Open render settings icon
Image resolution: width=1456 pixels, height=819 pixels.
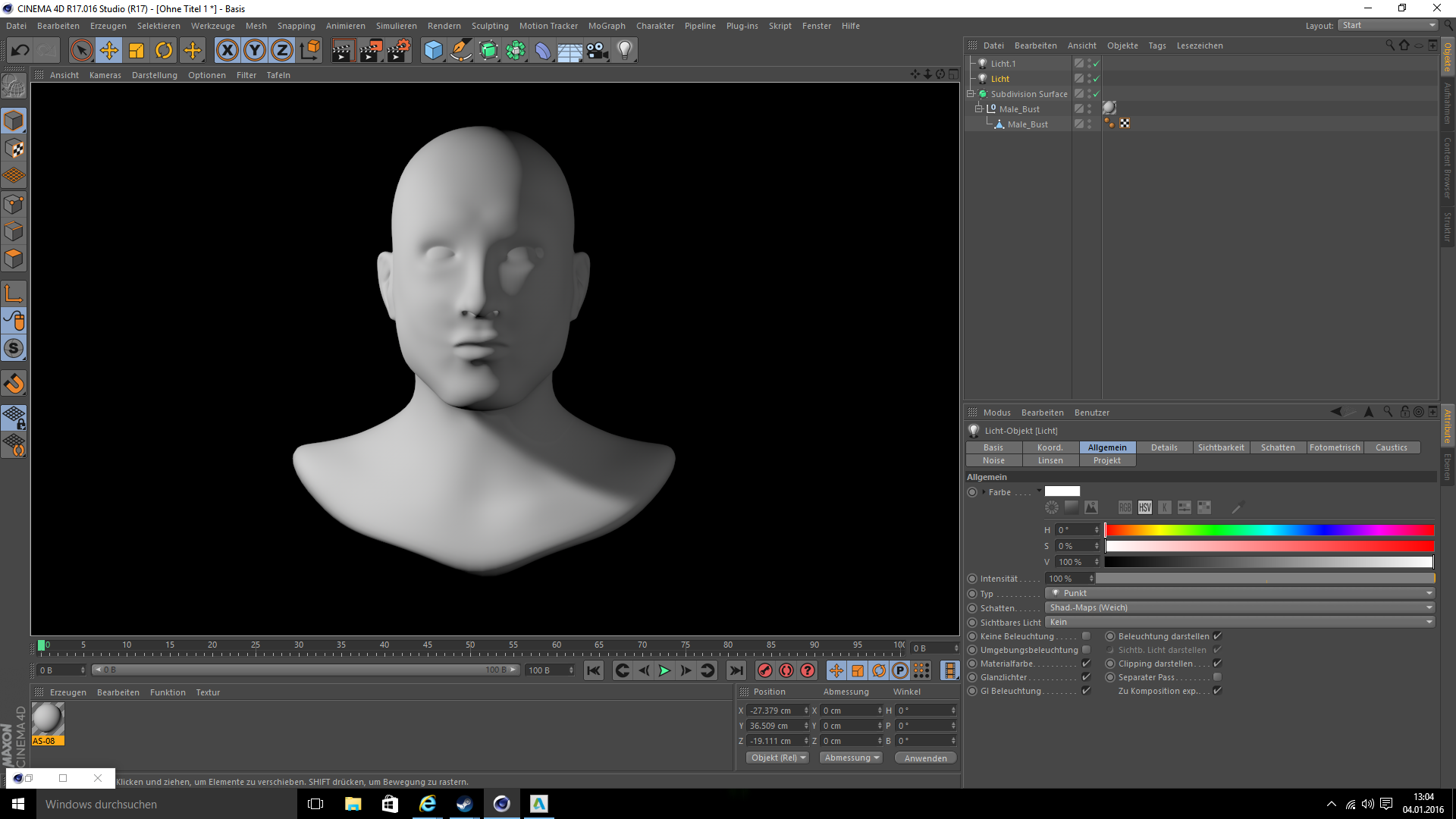pyautogui.click(x=398, y=51)
